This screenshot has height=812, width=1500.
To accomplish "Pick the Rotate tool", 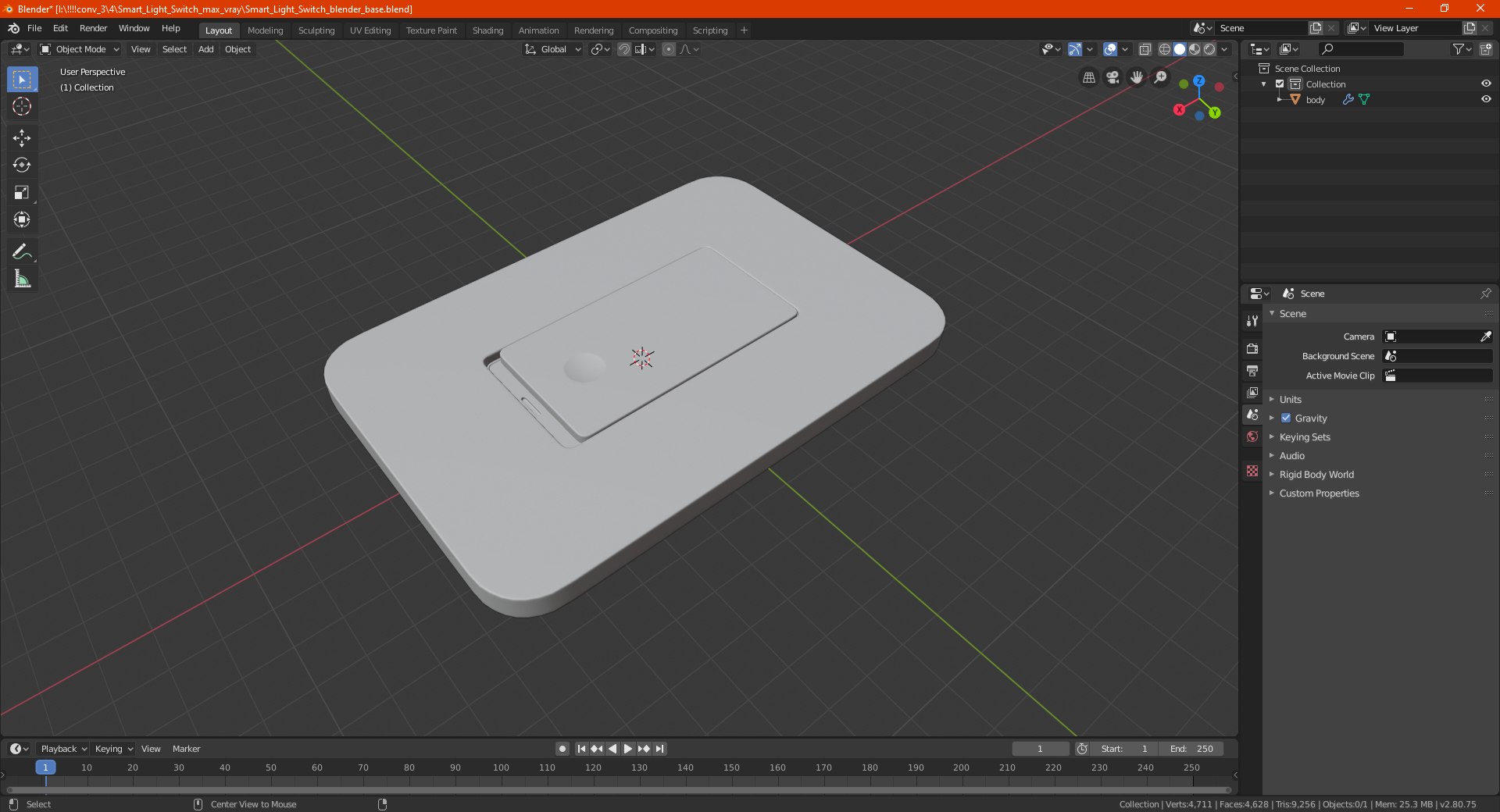I will [x=22, y=165].
